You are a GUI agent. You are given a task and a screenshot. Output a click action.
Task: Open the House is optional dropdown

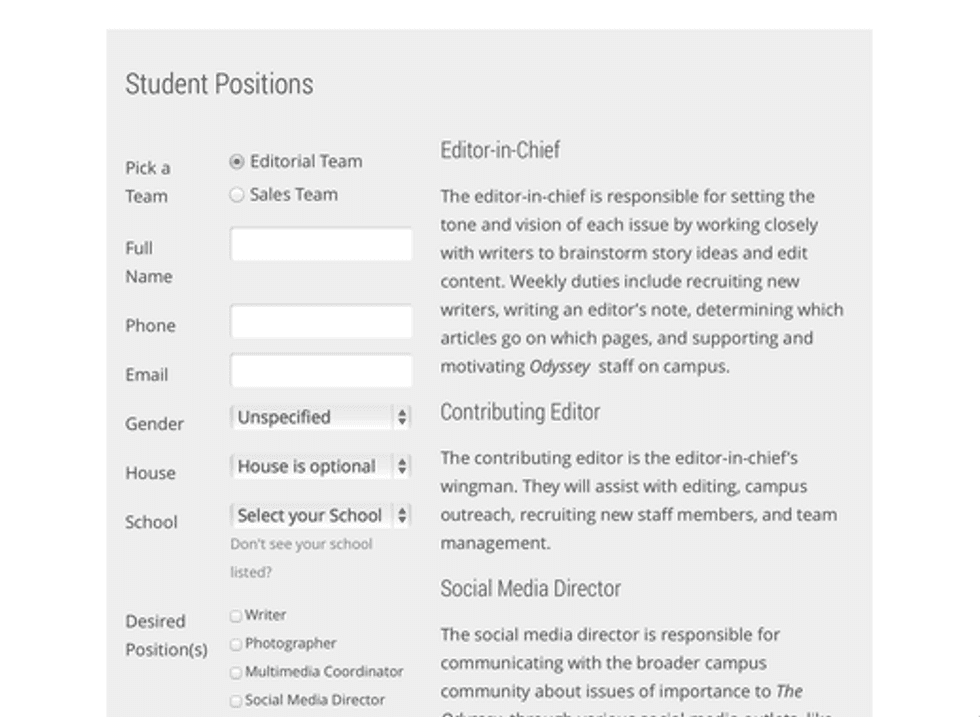[310, 466]
